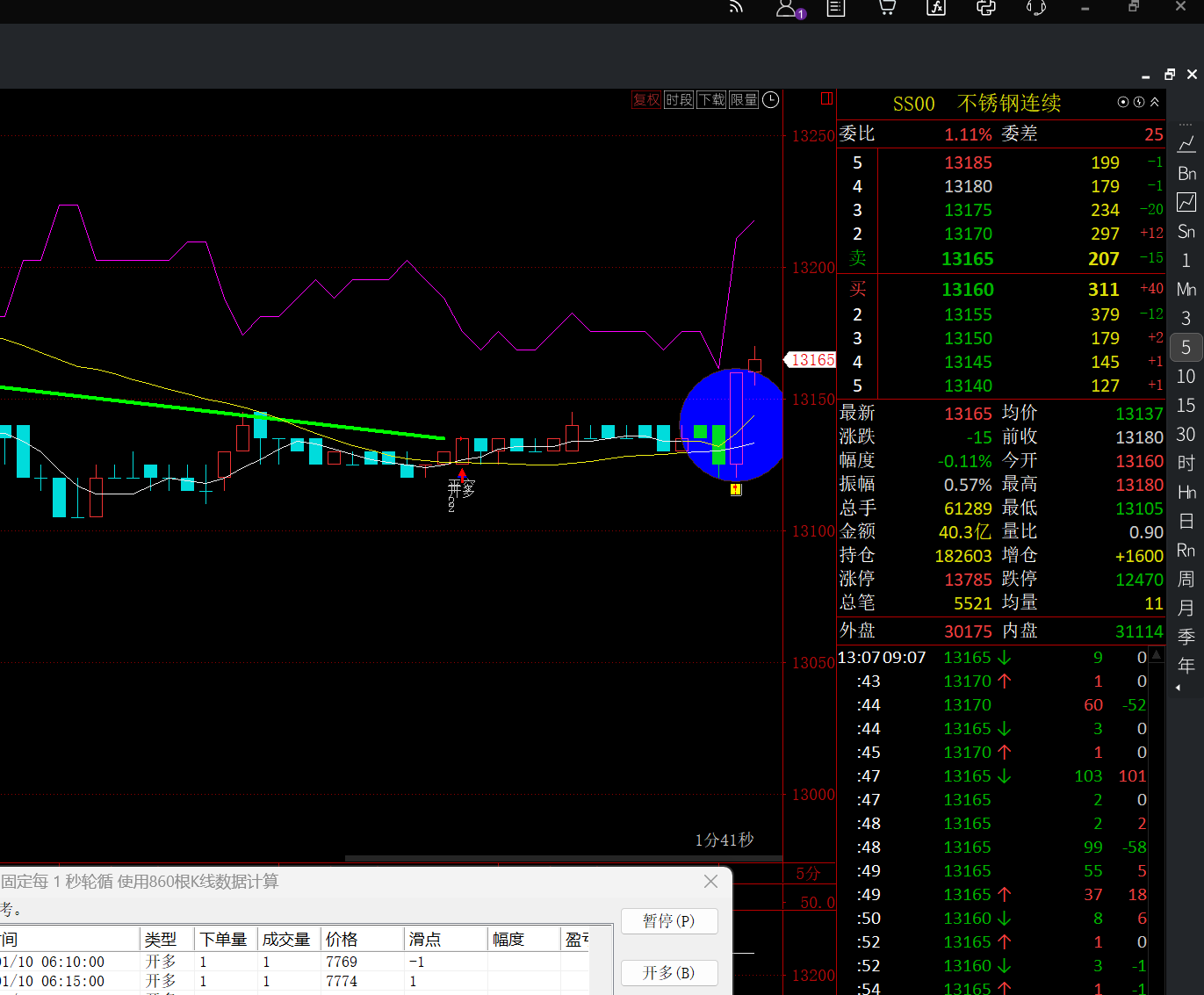Switch to the yearly 年 period
This screenshot has height=995, width=1204.
[x=1186, y=666]
